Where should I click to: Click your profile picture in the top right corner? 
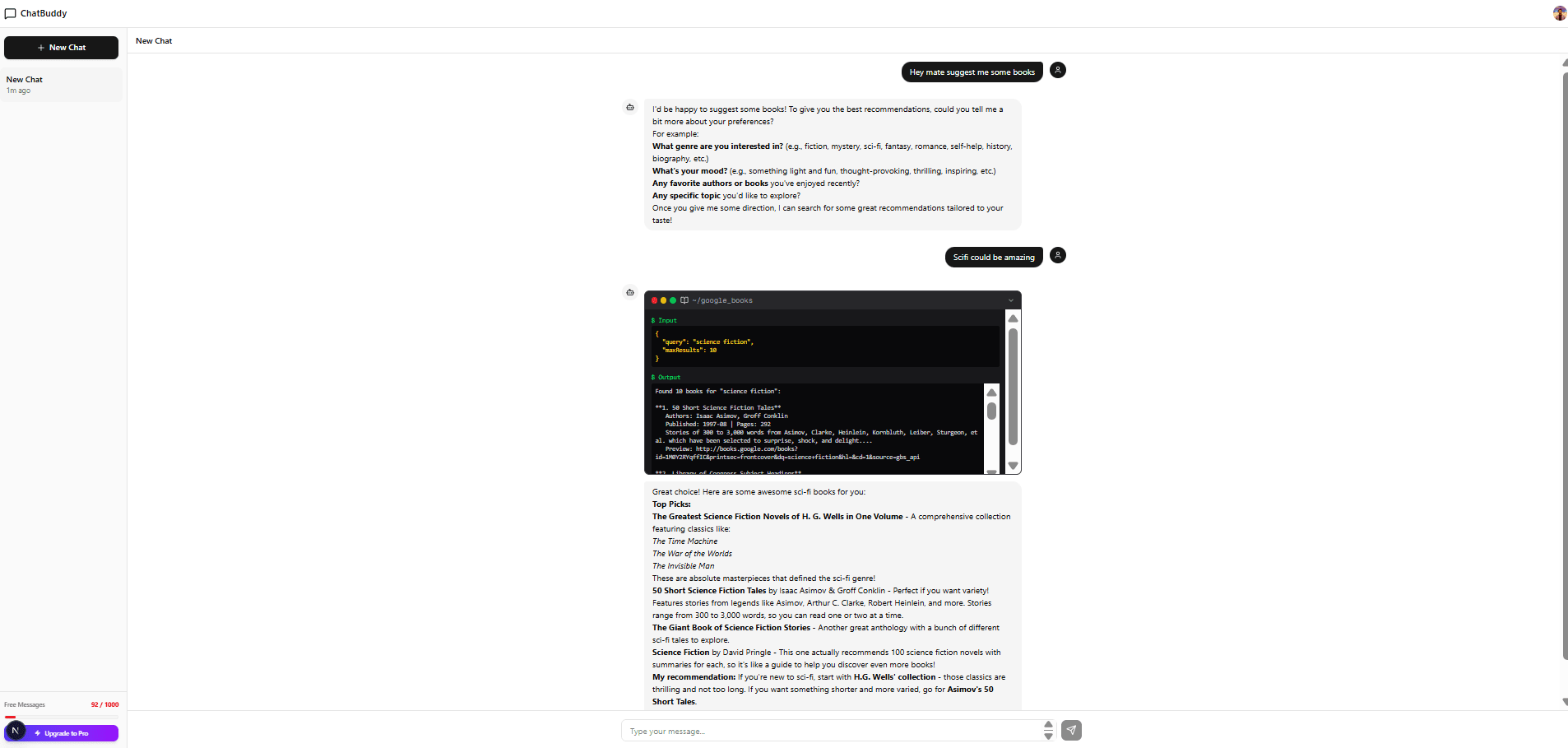[x=1559, y=12]
